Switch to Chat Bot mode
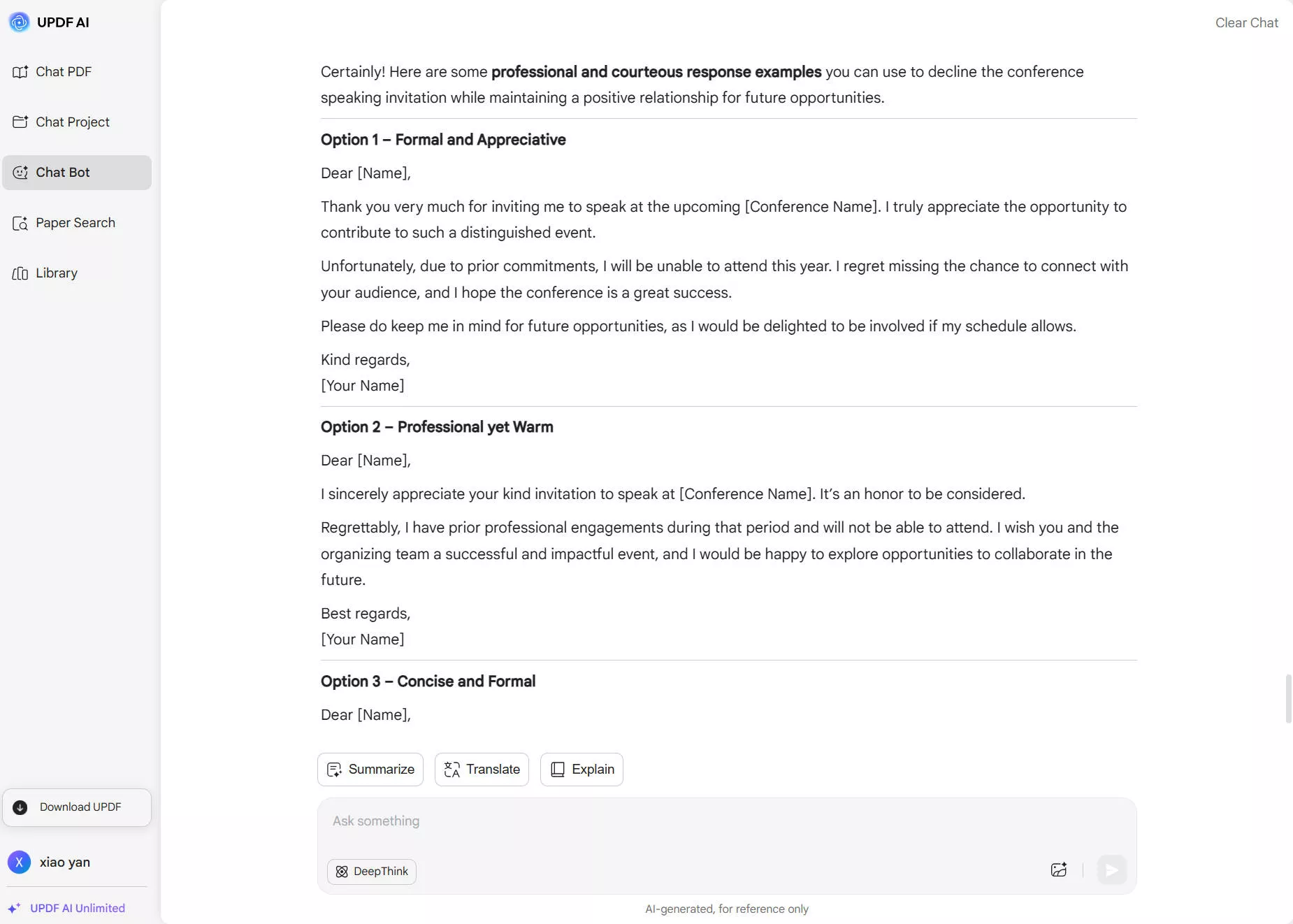The image size is (1293, 924). tap(63, 172)
